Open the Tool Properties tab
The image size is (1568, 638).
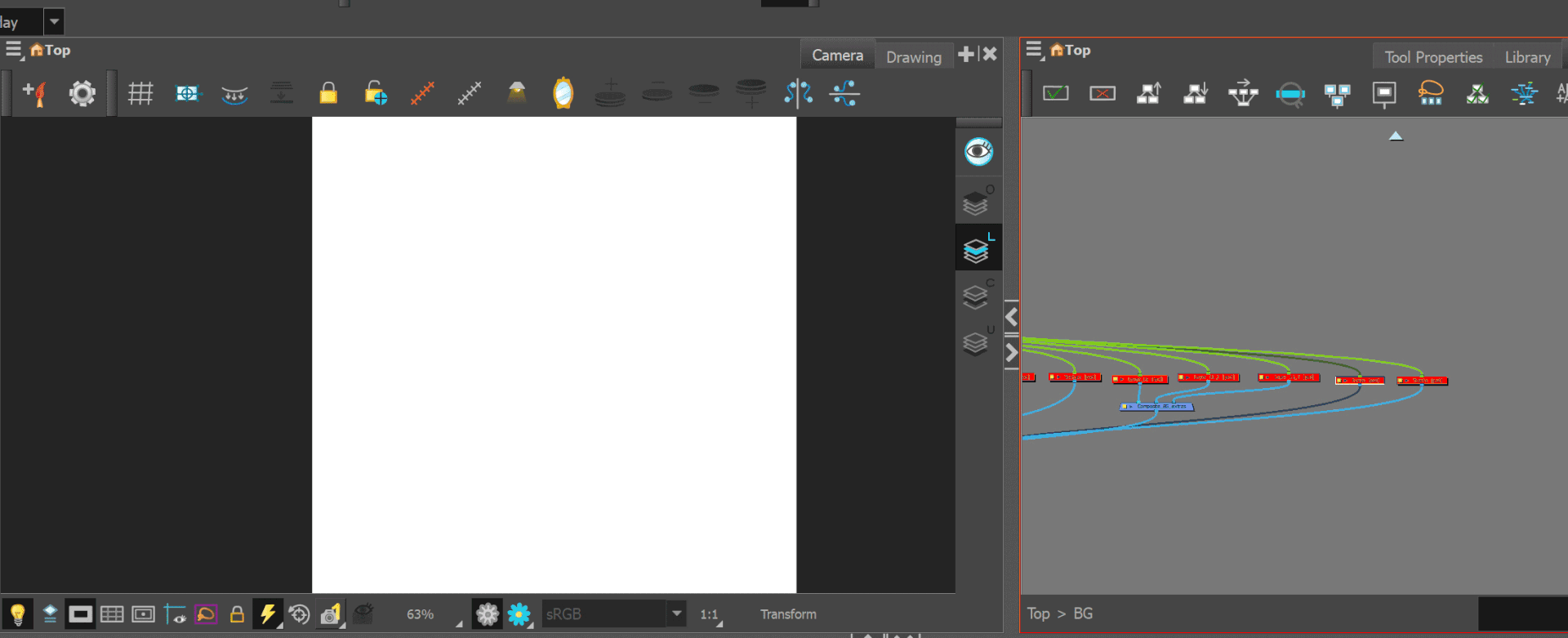tap(1433, 57)
